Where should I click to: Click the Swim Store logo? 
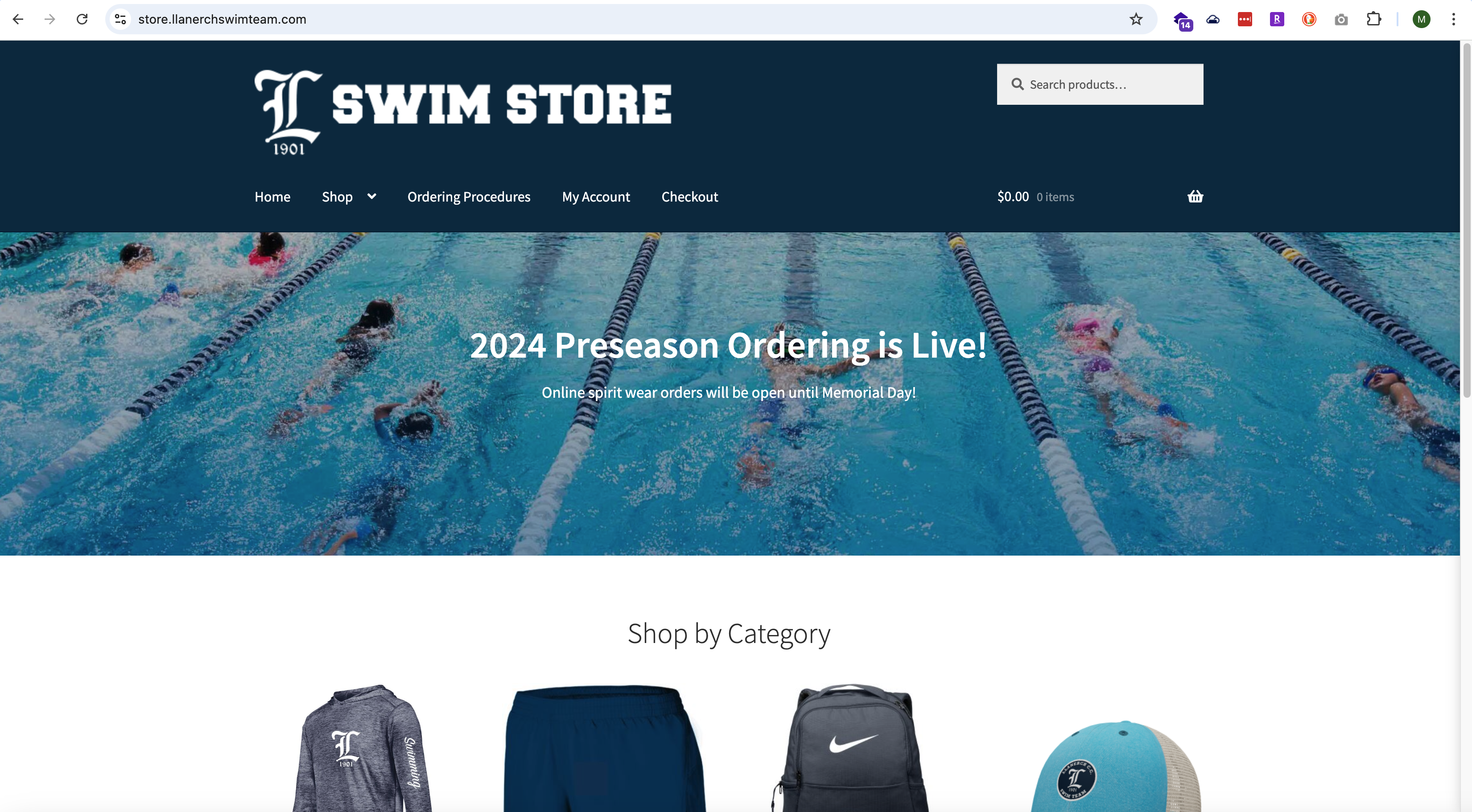(x=463, y=112)
